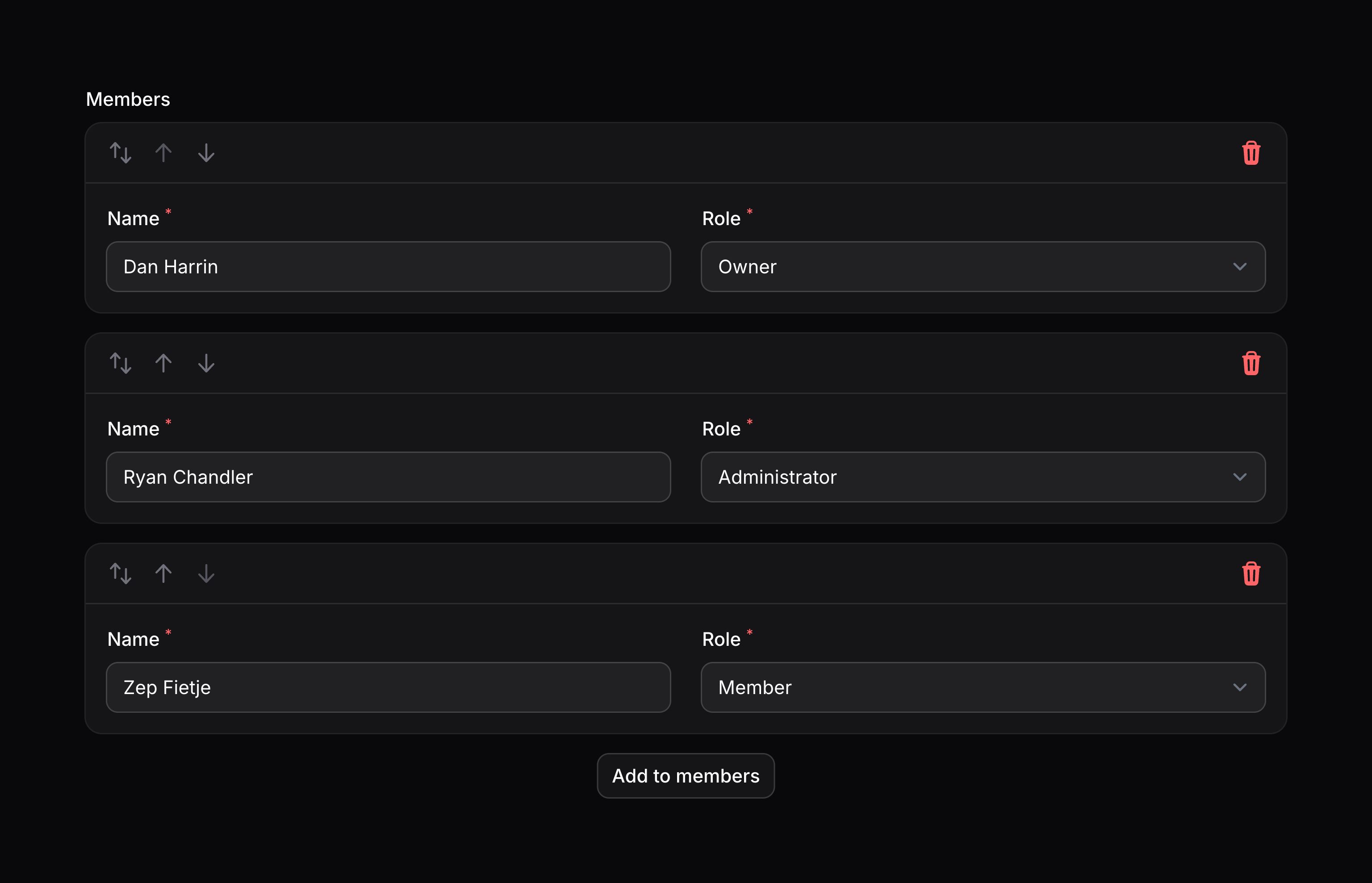Click the reorder icon on Zep Fietje's row
Viewport: 1372px width, 883px height.
click(x=121, y=573)
